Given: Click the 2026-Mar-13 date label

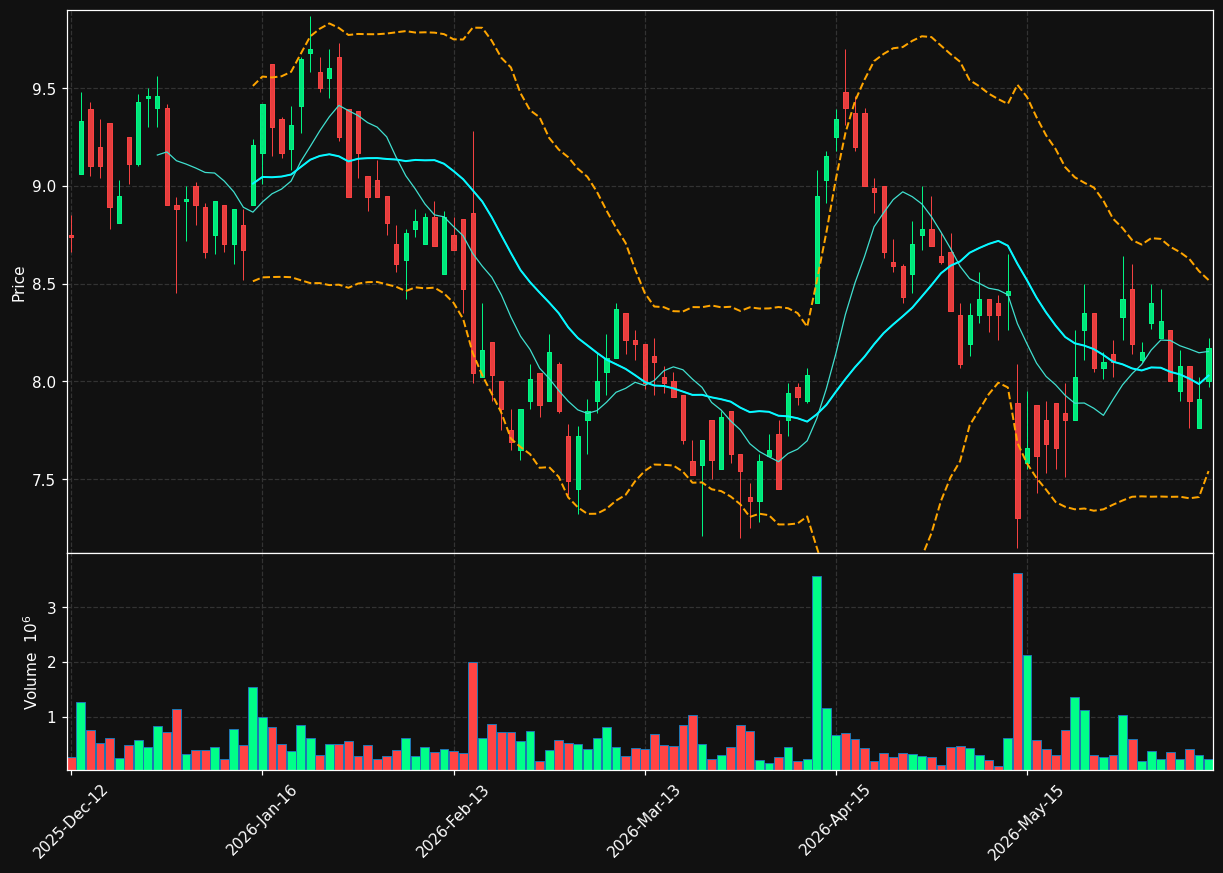Looking at the screenshot, I should (x=644, y=821).
